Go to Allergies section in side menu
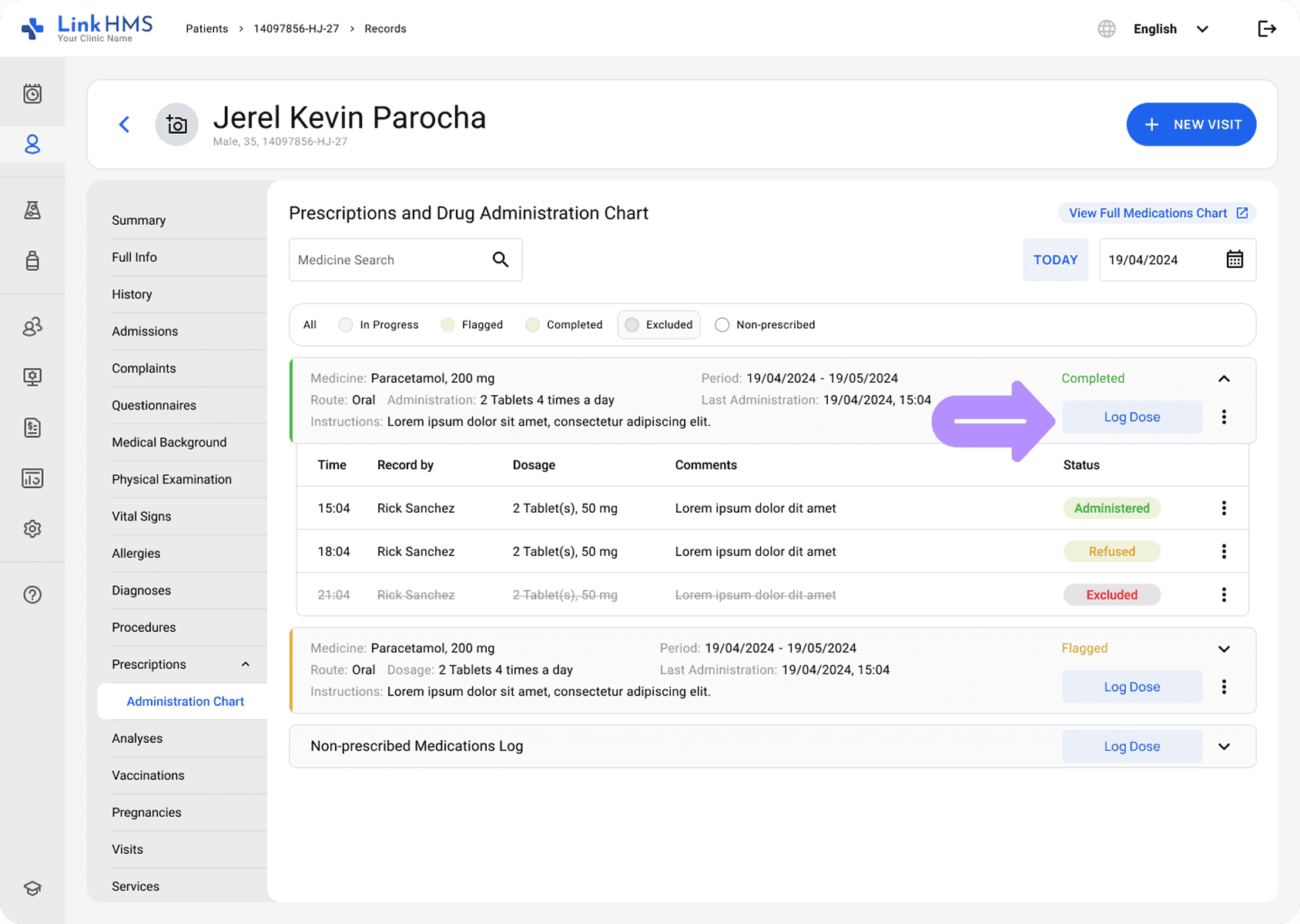This screenshot has width=1300, height=924. click(136, 553)
